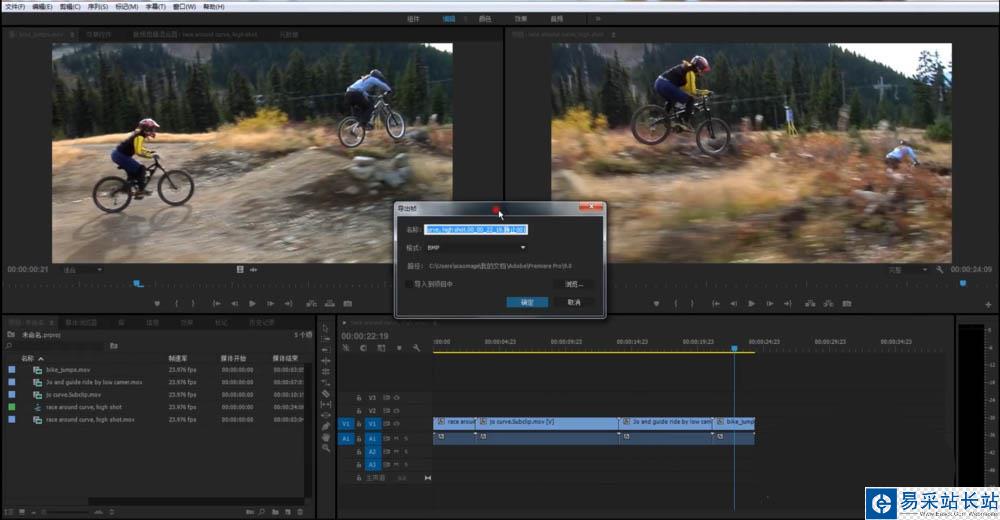
Task: Open Source monitor zoom level dropdown
Action: [x=80, y=270]
